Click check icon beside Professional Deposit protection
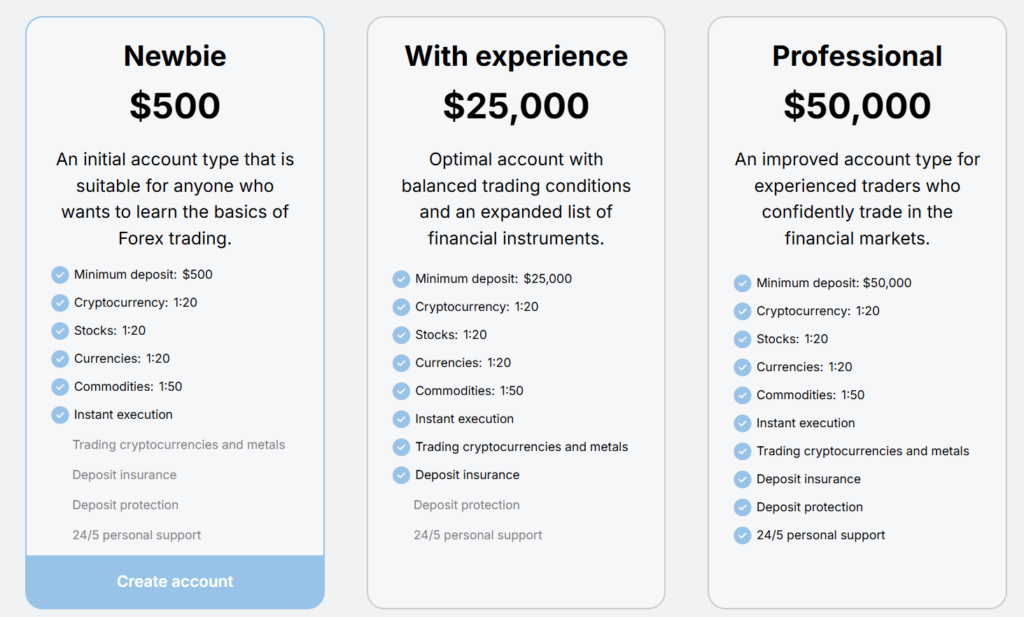 pos(742,507)
